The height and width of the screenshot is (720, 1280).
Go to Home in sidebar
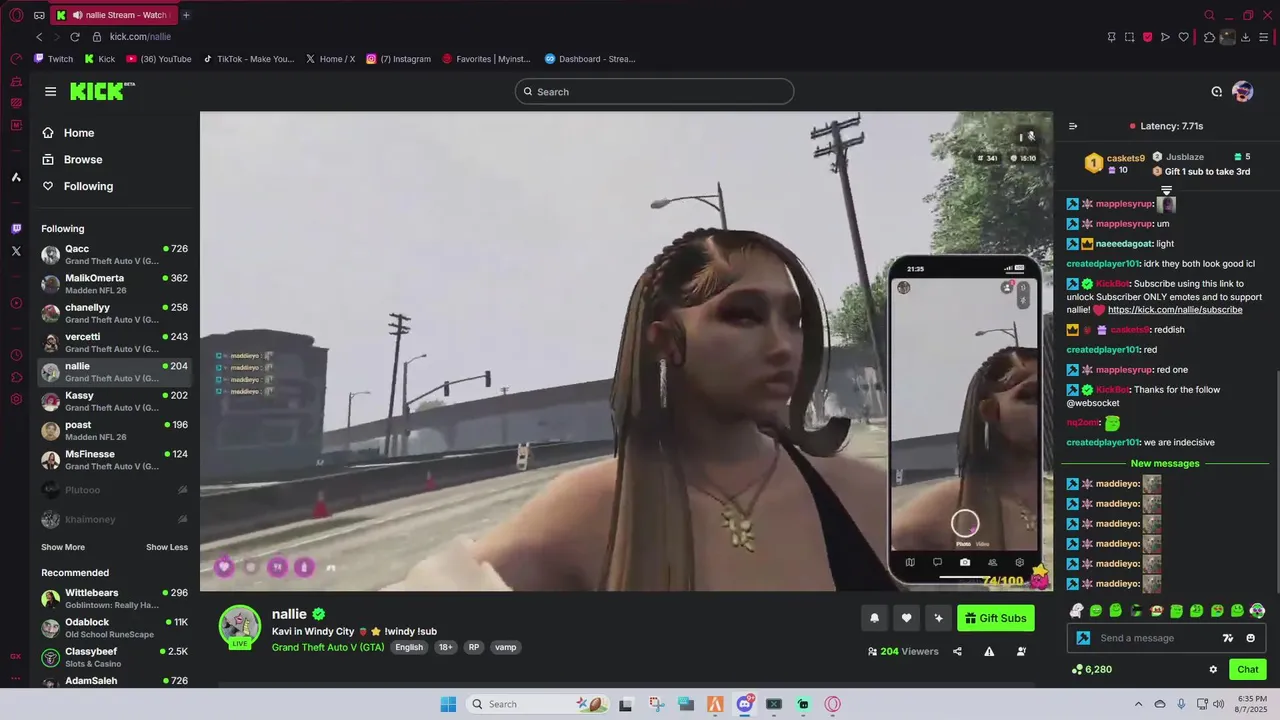coord(68,133)
